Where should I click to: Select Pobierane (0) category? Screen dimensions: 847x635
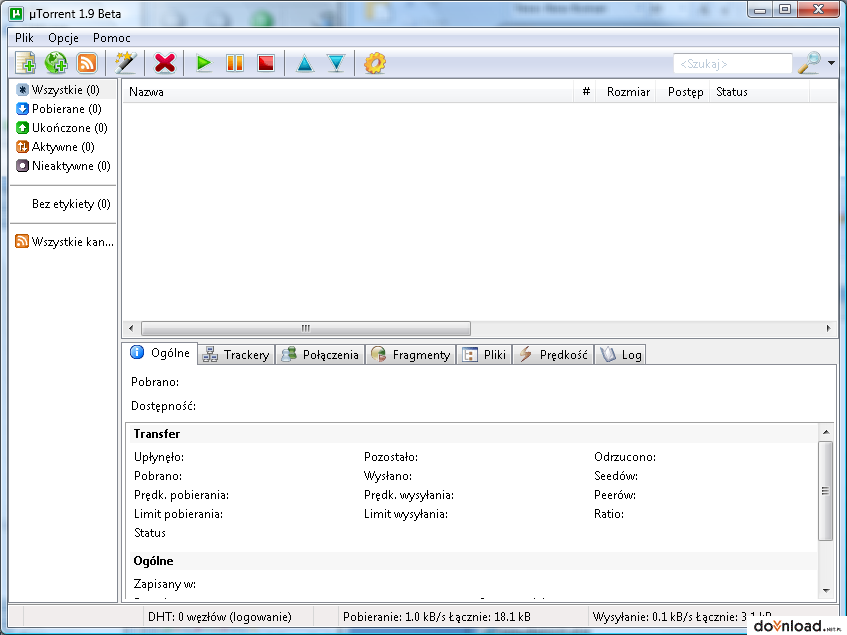pyautogui.click(x=64, y=109)
